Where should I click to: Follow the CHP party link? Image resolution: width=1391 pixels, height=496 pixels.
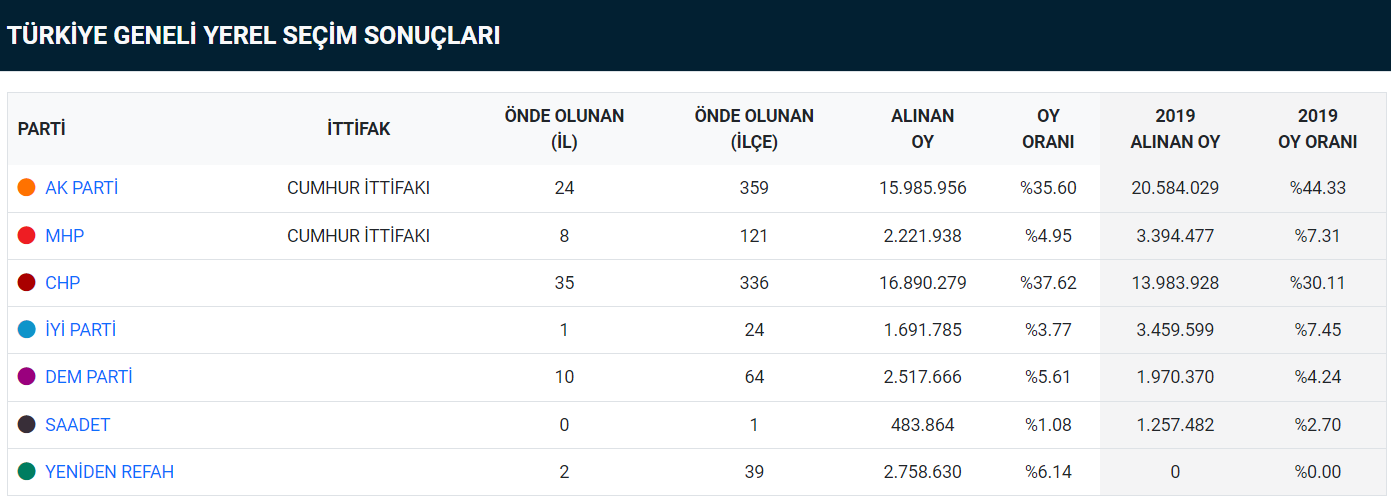tap(62, 283)
